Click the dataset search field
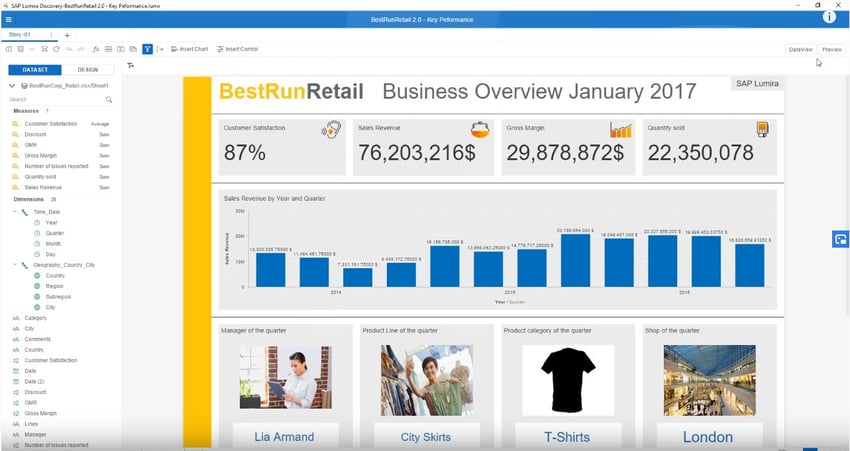Viewport: 850px width, 451px height. 56,100
